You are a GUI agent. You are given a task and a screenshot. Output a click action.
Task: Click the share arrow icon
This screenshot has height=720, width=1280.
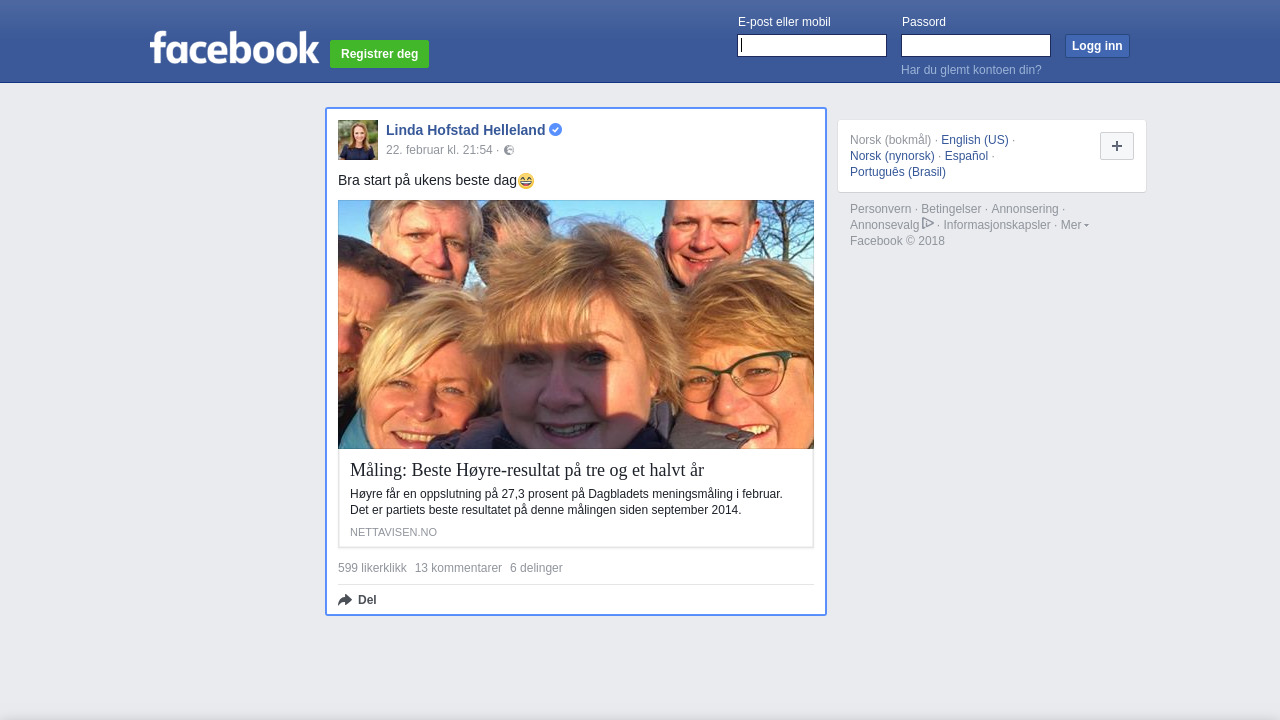pos(345,600)
